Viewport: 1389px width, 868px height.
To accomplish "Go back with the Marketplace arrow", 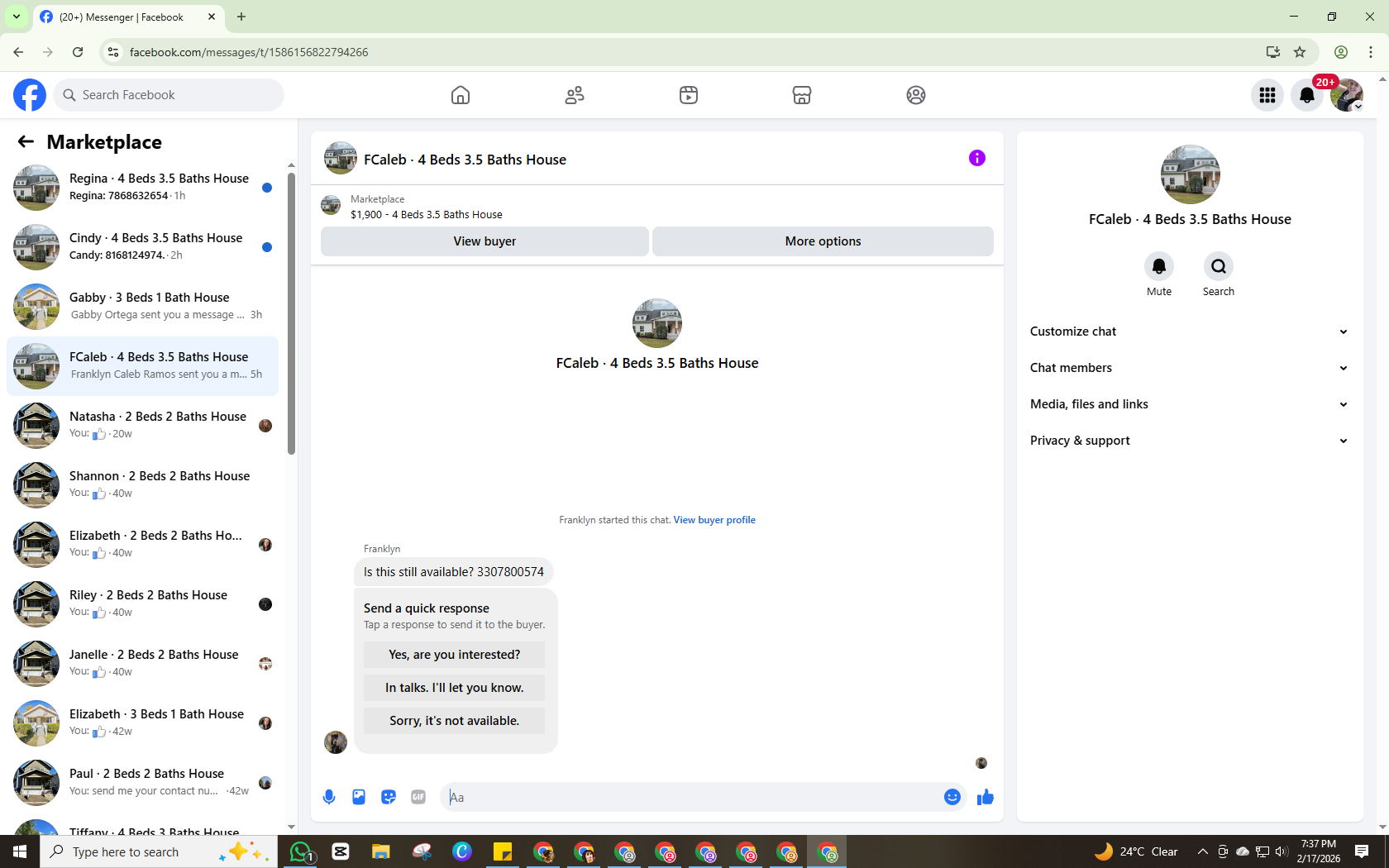I will 26,141.
